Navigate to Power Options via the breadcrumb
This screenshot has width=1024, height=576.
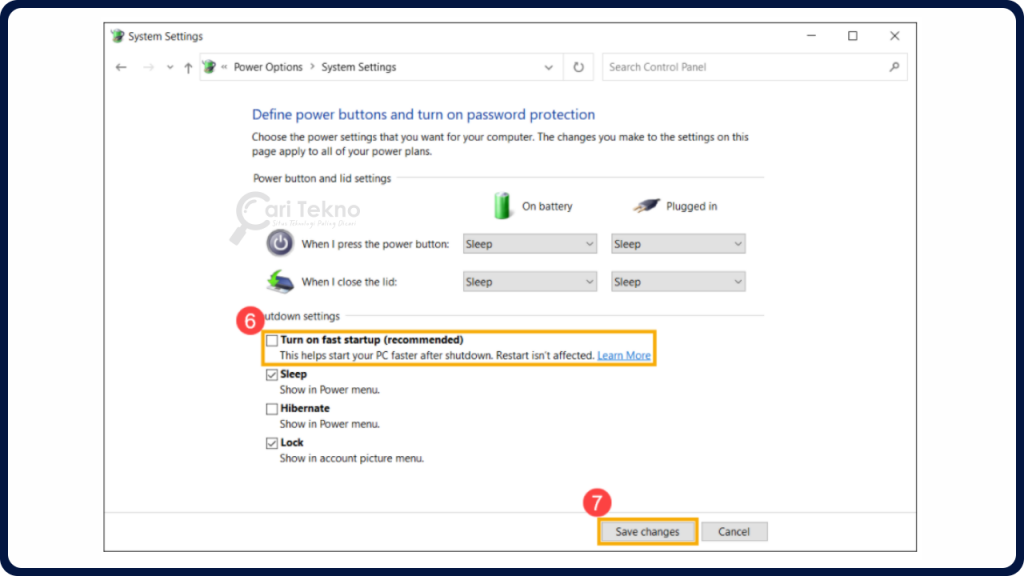click(x=269, y=66)
